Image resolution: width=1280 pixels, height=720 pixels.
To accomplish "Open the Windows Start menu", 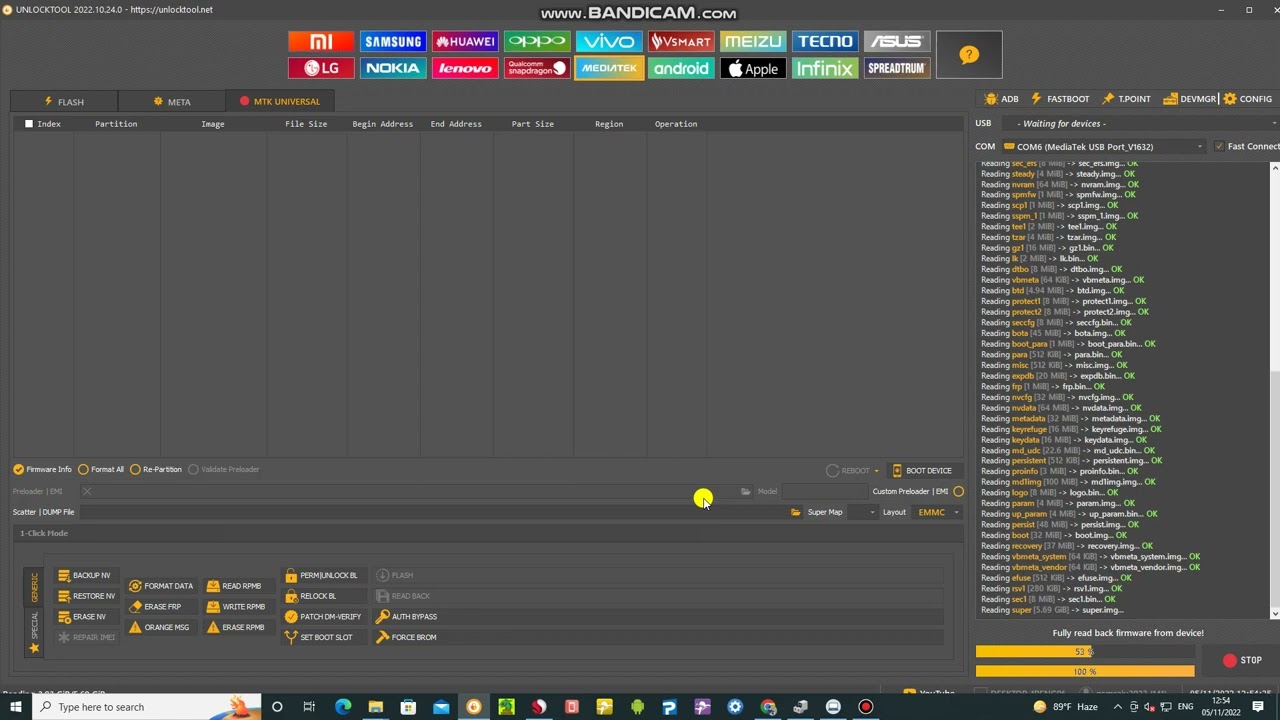I will coord(16,707).
